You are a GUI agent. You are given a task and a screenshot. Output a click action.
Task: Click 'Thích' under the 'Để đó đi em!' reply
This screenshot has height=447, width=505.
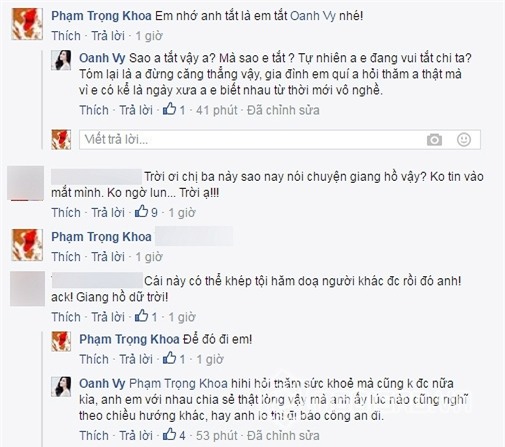click(94, 359)
